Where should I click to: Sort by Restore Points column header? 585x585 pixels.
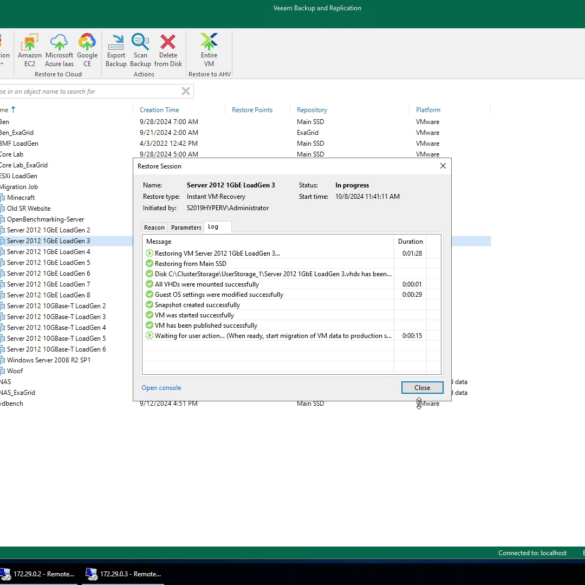(x=252, y=110)
